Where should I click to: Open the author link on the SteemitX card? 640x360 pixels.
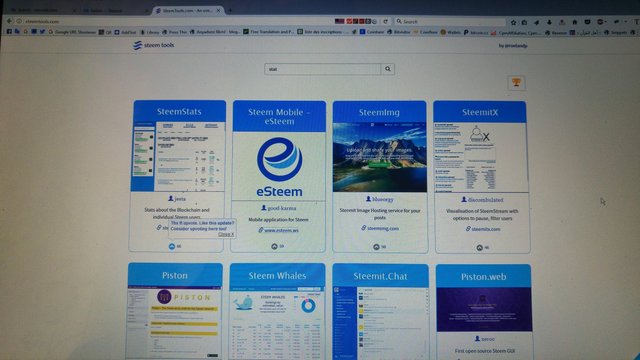(482, 200)
